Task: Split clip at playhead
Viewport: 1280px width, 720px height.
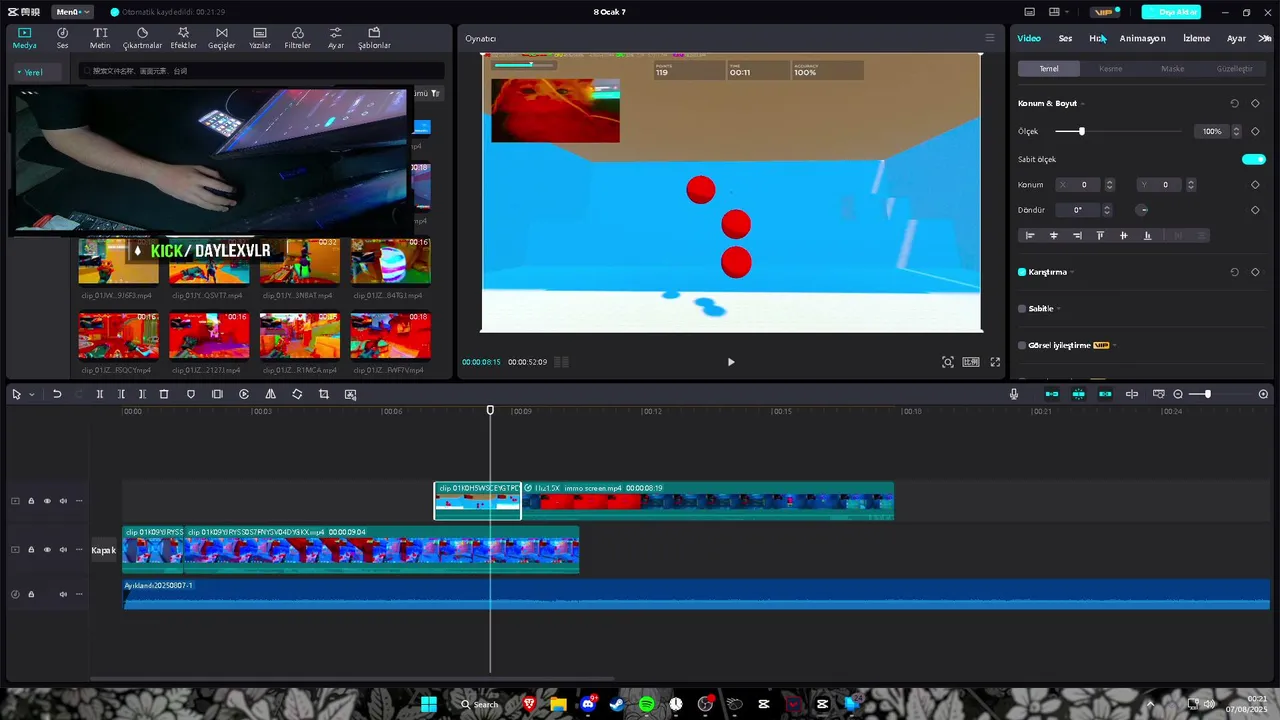Action: click(100, 394)
